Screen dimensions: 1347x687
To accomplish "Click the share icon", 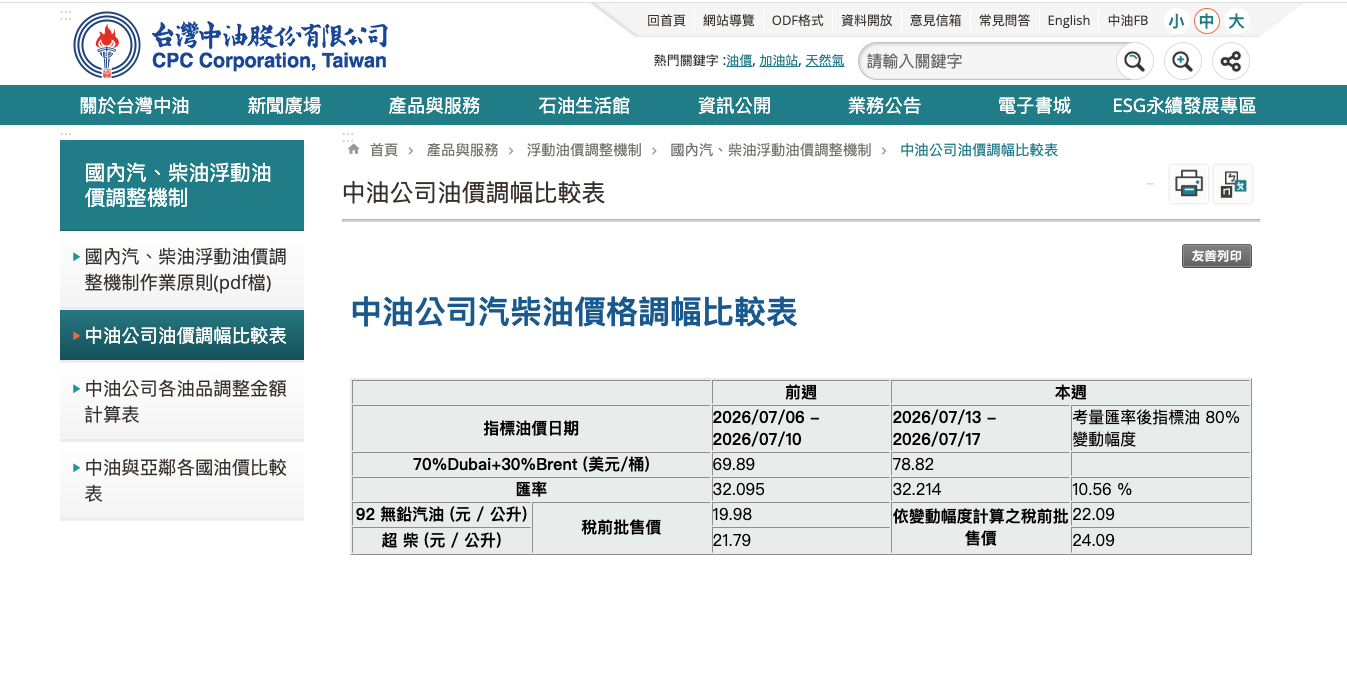I will pyautogui.click(x=1230, y=62).
